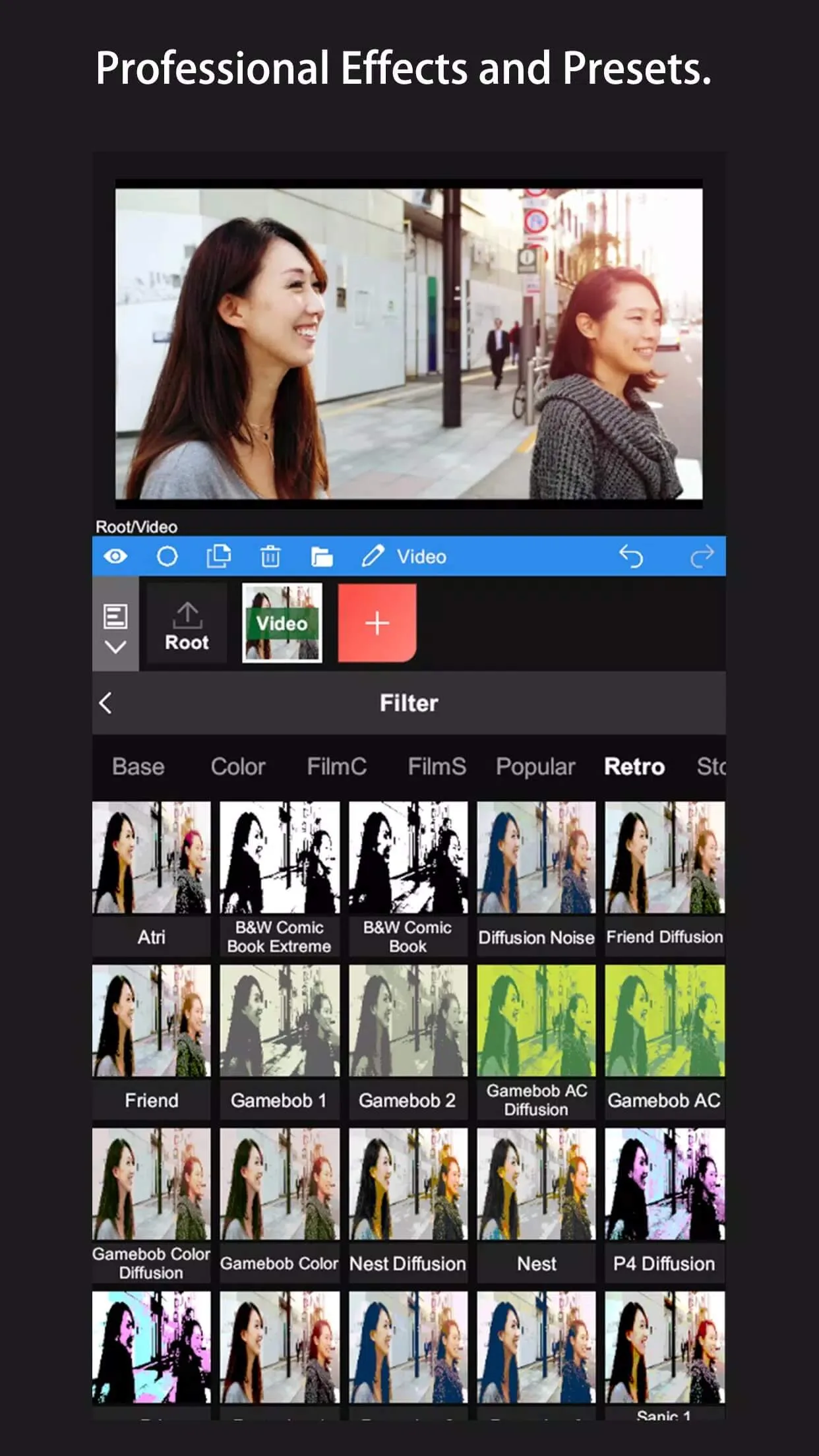Image resolution: width=819 pixels, height=1456 pixels.
Task: Select the Gamebob AC filter
Action: (x=665, y=1042)
